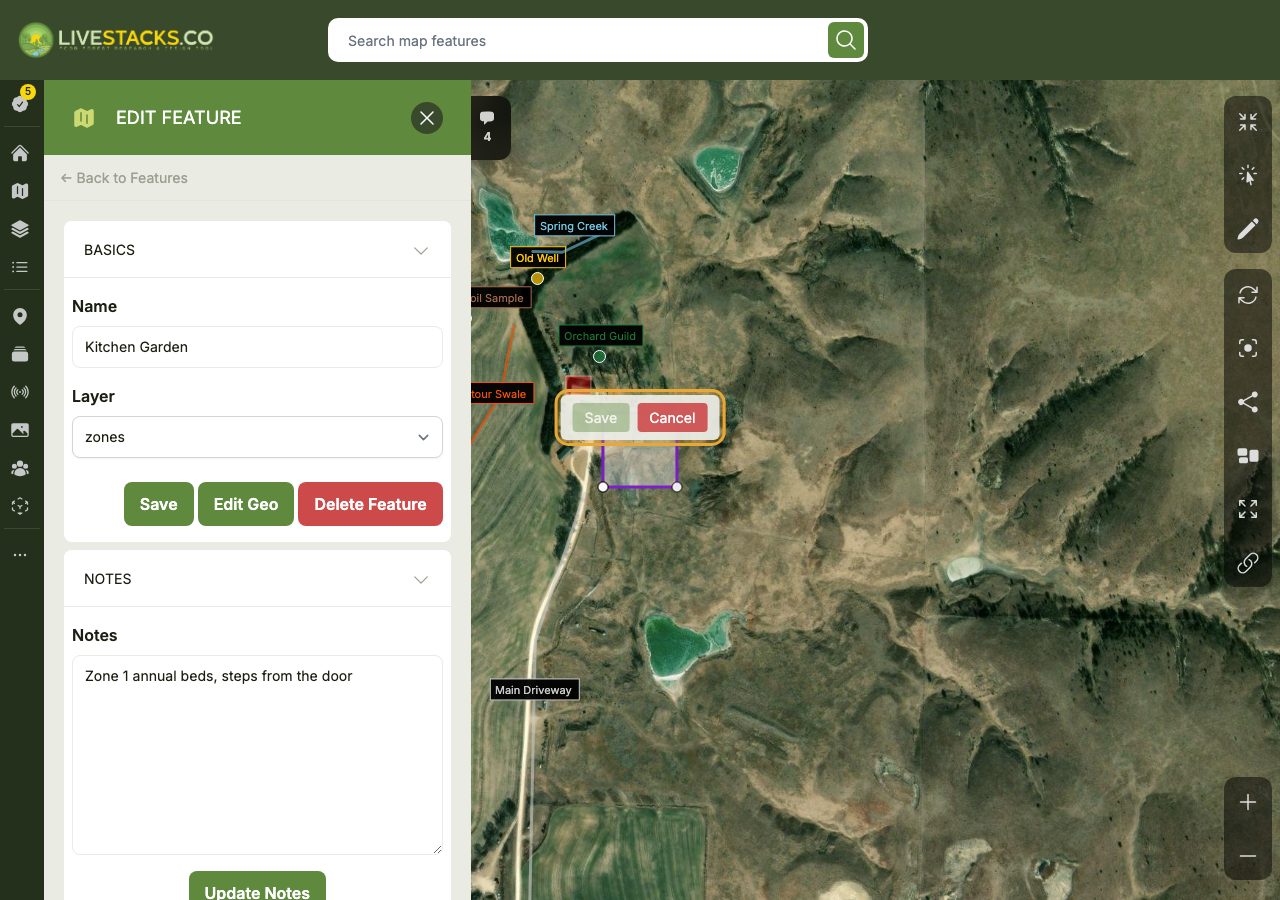The width and height of the screenshot is (1280, 900).
Task: Go back via Back to Features link
Action: click(124, 178)
